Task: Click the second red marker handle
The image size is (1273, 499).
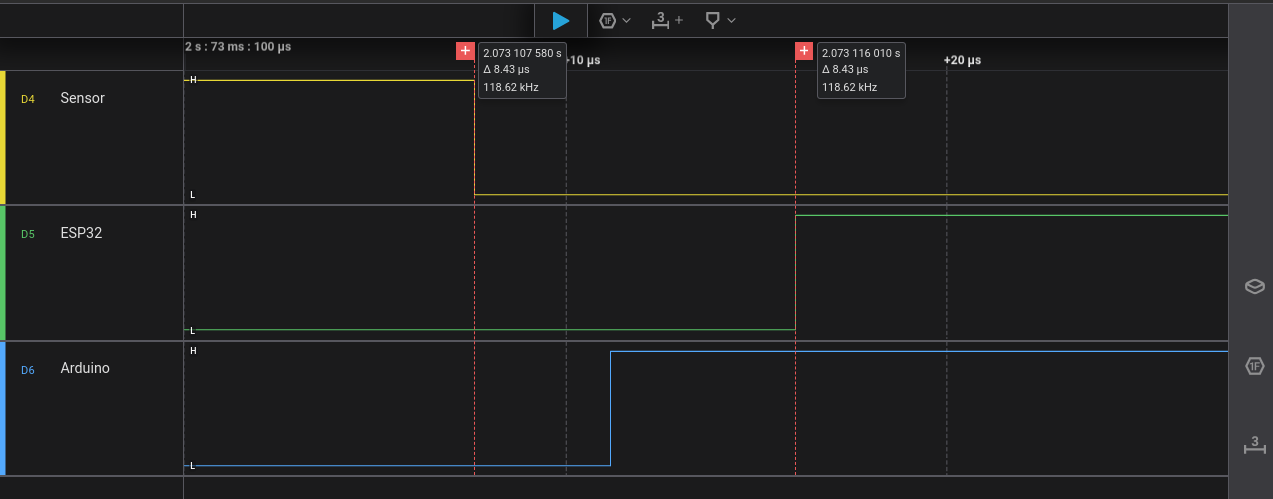Action: [x=803, y=51]
